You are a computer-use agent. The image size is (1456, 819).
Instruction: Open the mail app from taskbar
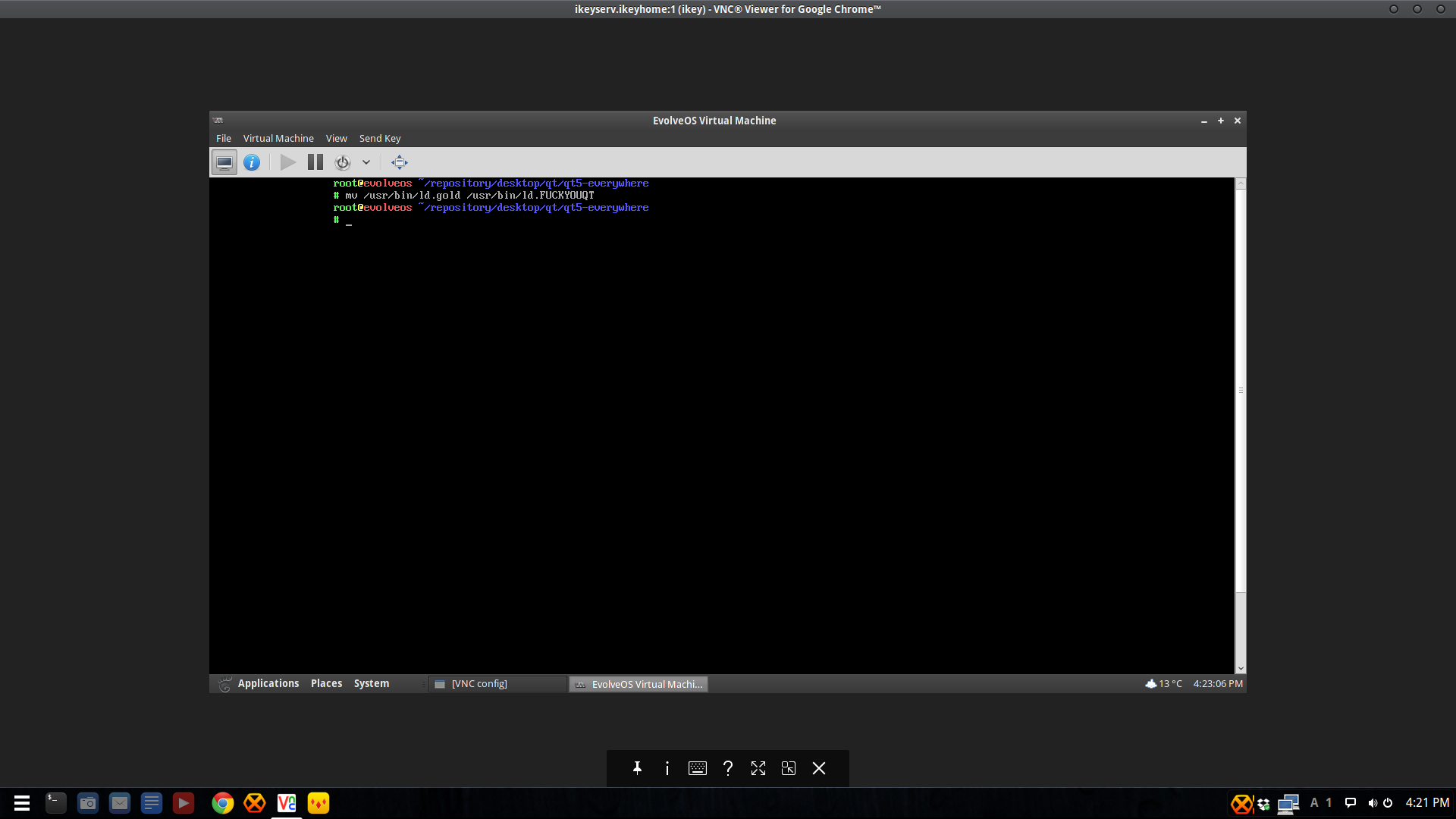(x=120, y=803)
